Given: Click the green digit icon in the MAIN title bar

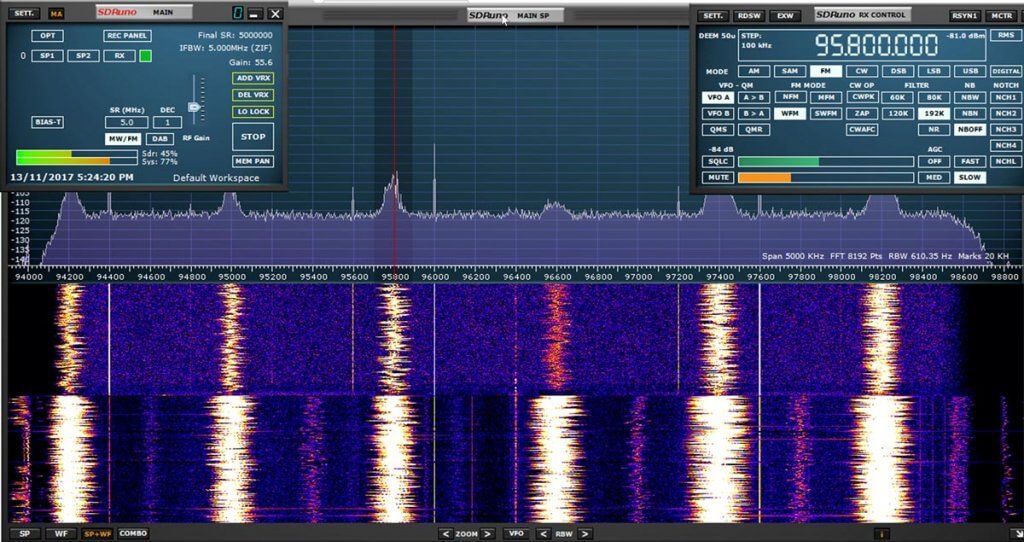Looking at the screenshot, I should coord(237,13).
